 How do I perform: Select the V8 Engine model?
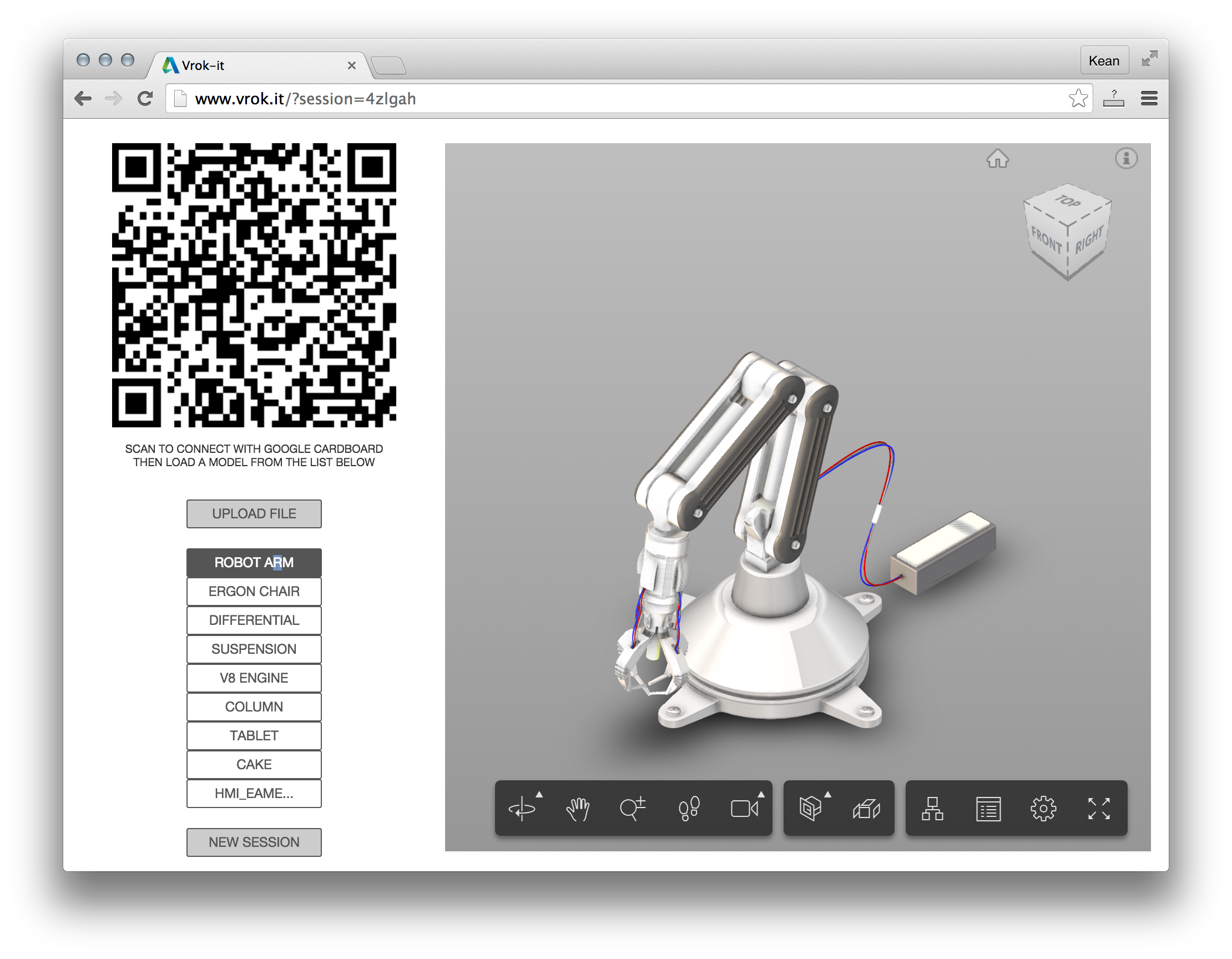254,678
